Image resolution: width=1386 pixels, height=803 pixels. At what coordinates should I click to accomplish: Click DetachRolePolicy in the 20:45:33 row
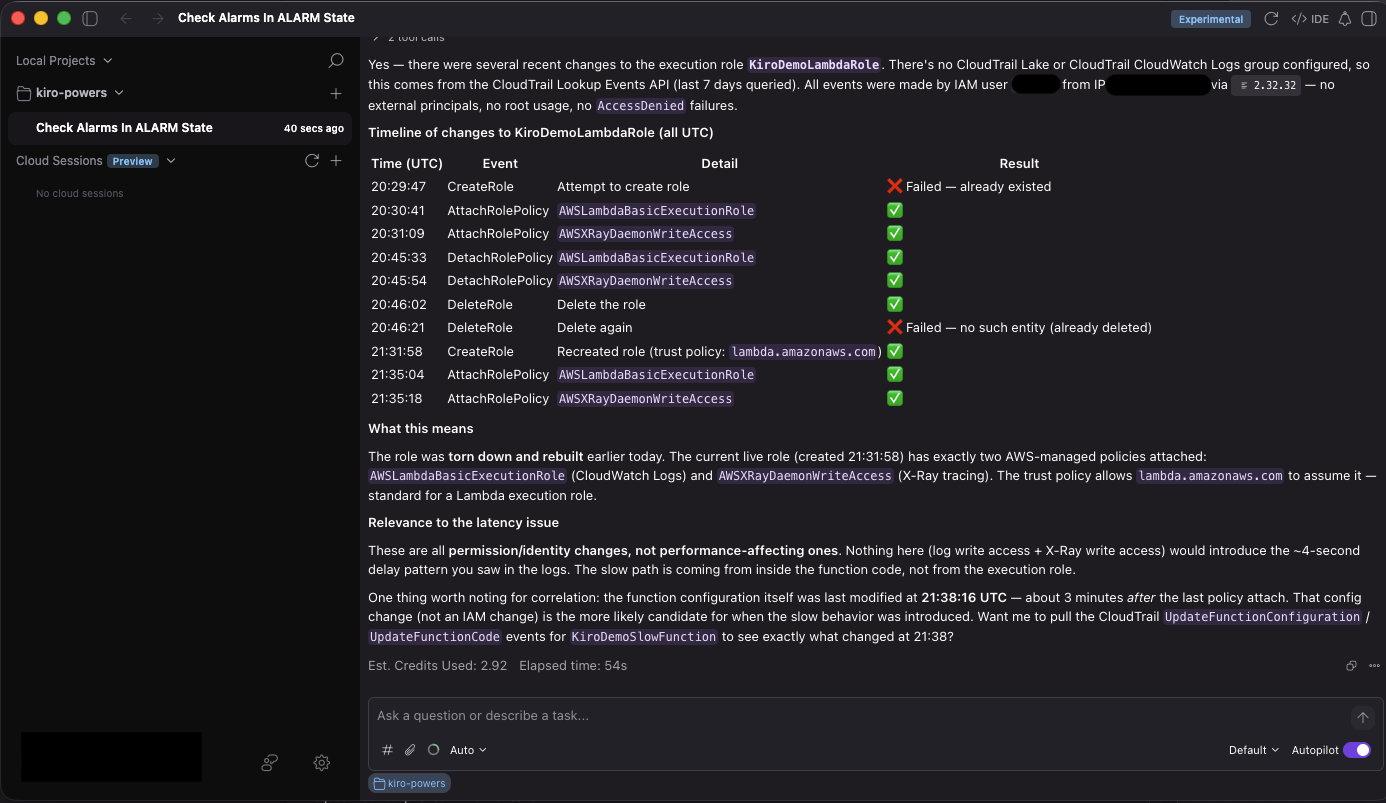(500, 258)
